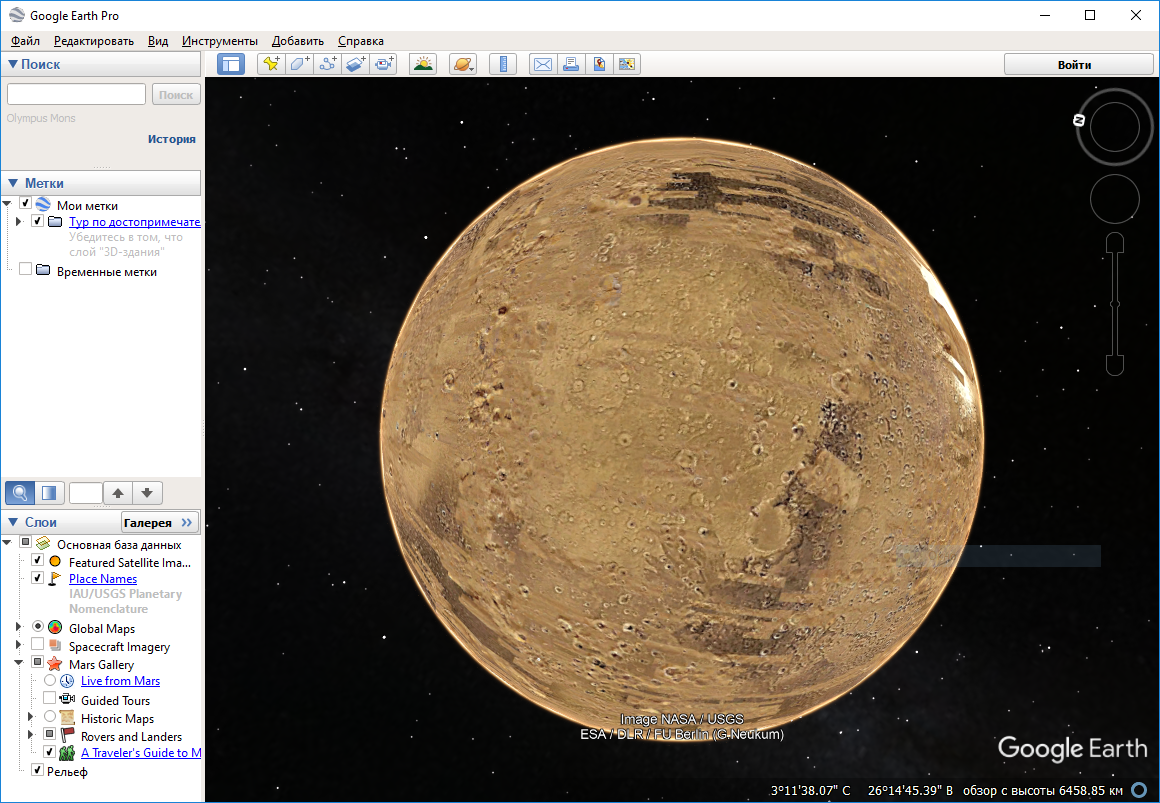Record a tour with the camera icon

(x=384, y=64)
